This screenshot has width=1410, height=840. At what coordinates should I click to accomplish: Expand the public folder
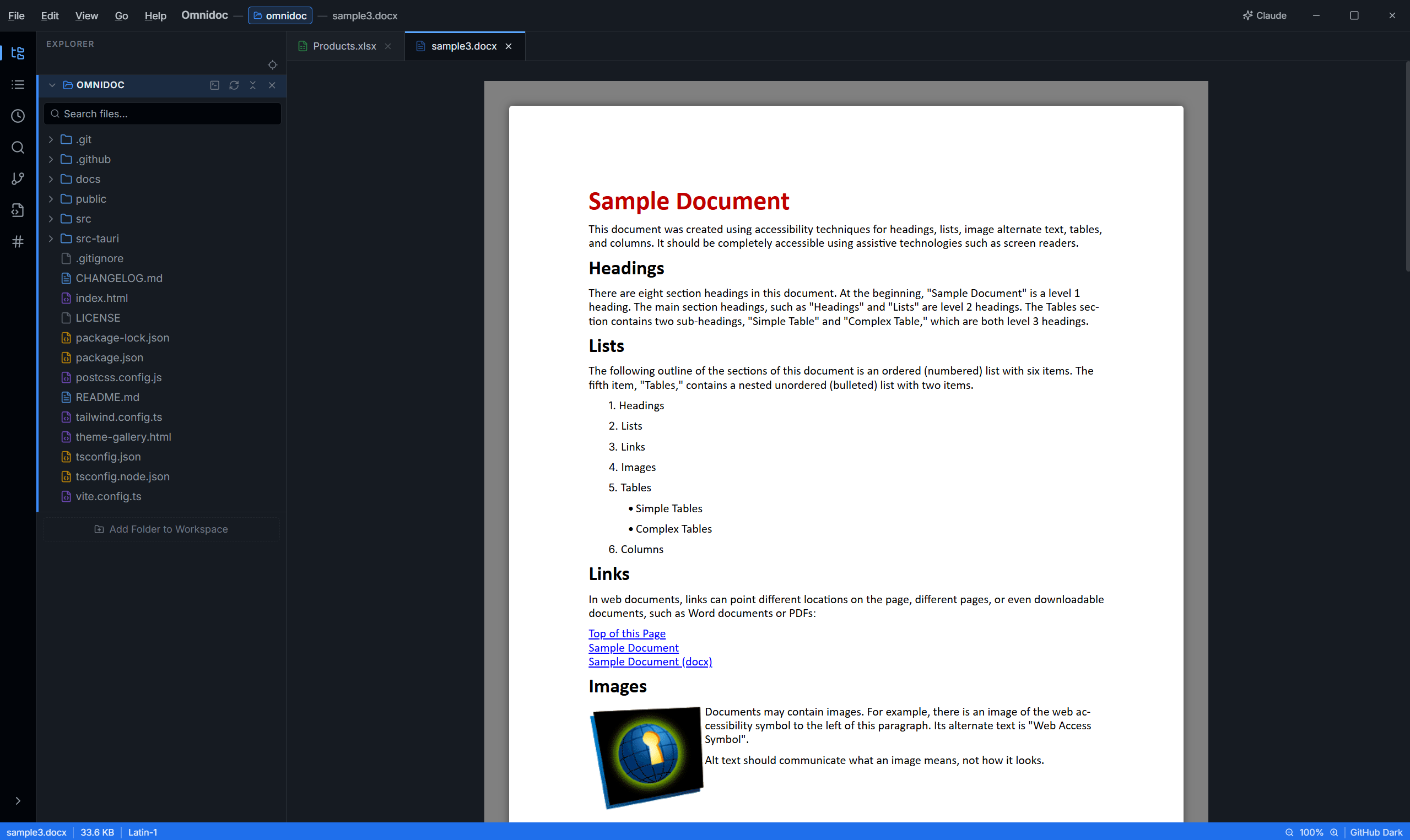(51, 199)
